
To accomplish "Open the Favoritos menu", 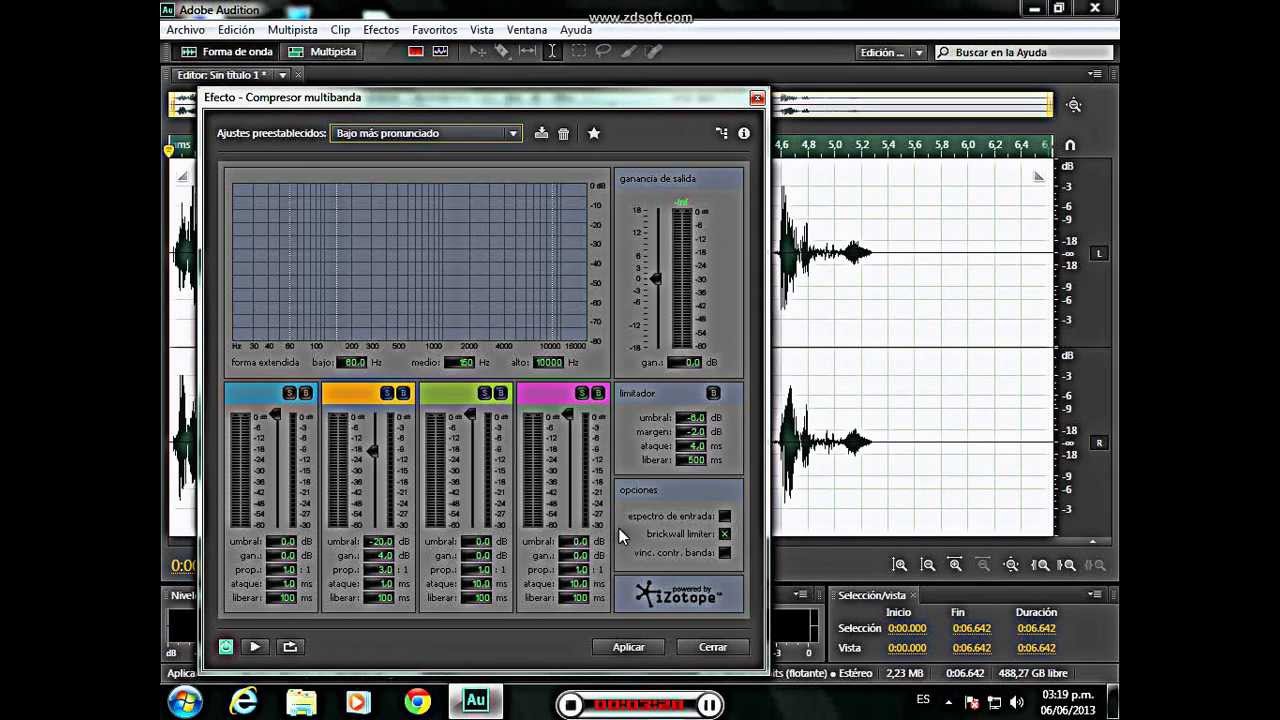I will pyautogui.click(x=435, y=30).
